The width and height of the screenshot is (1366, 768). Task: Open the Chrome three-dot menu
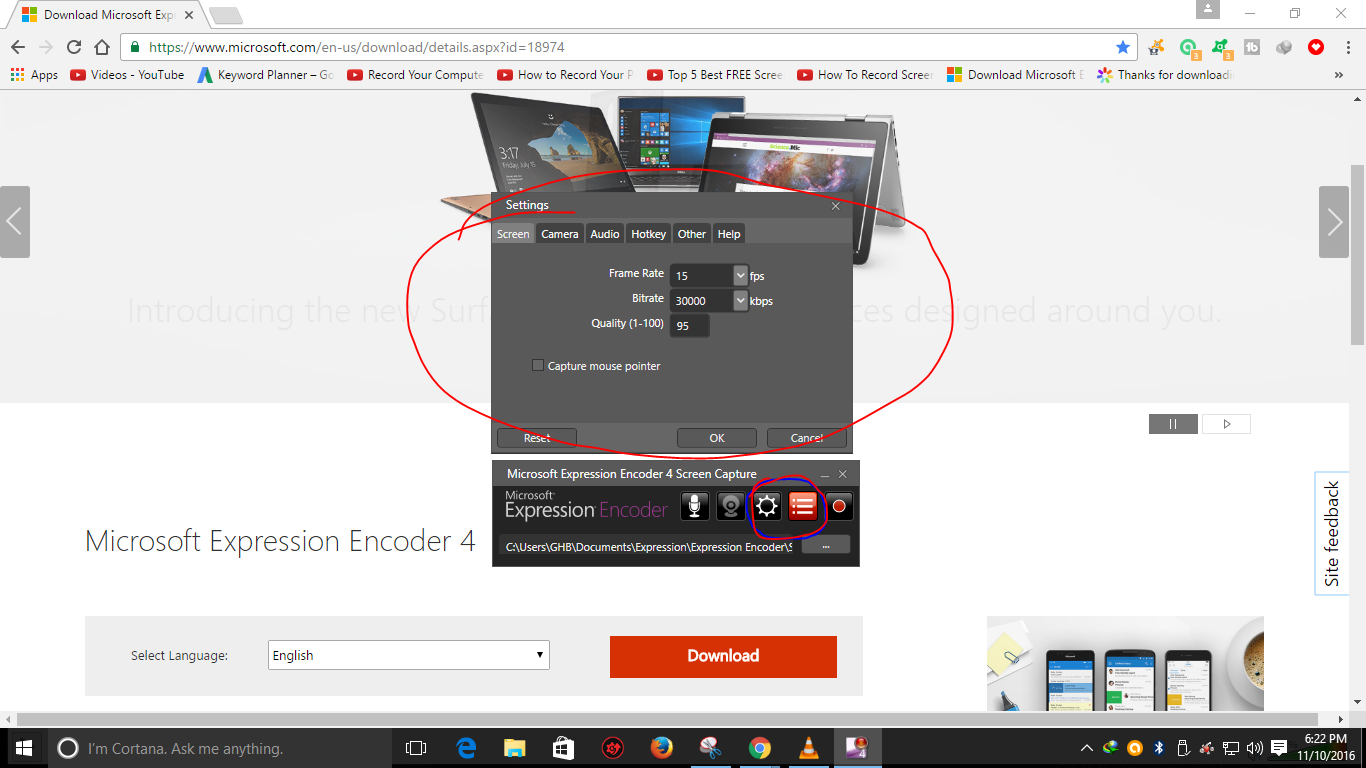pos(1347,47)
